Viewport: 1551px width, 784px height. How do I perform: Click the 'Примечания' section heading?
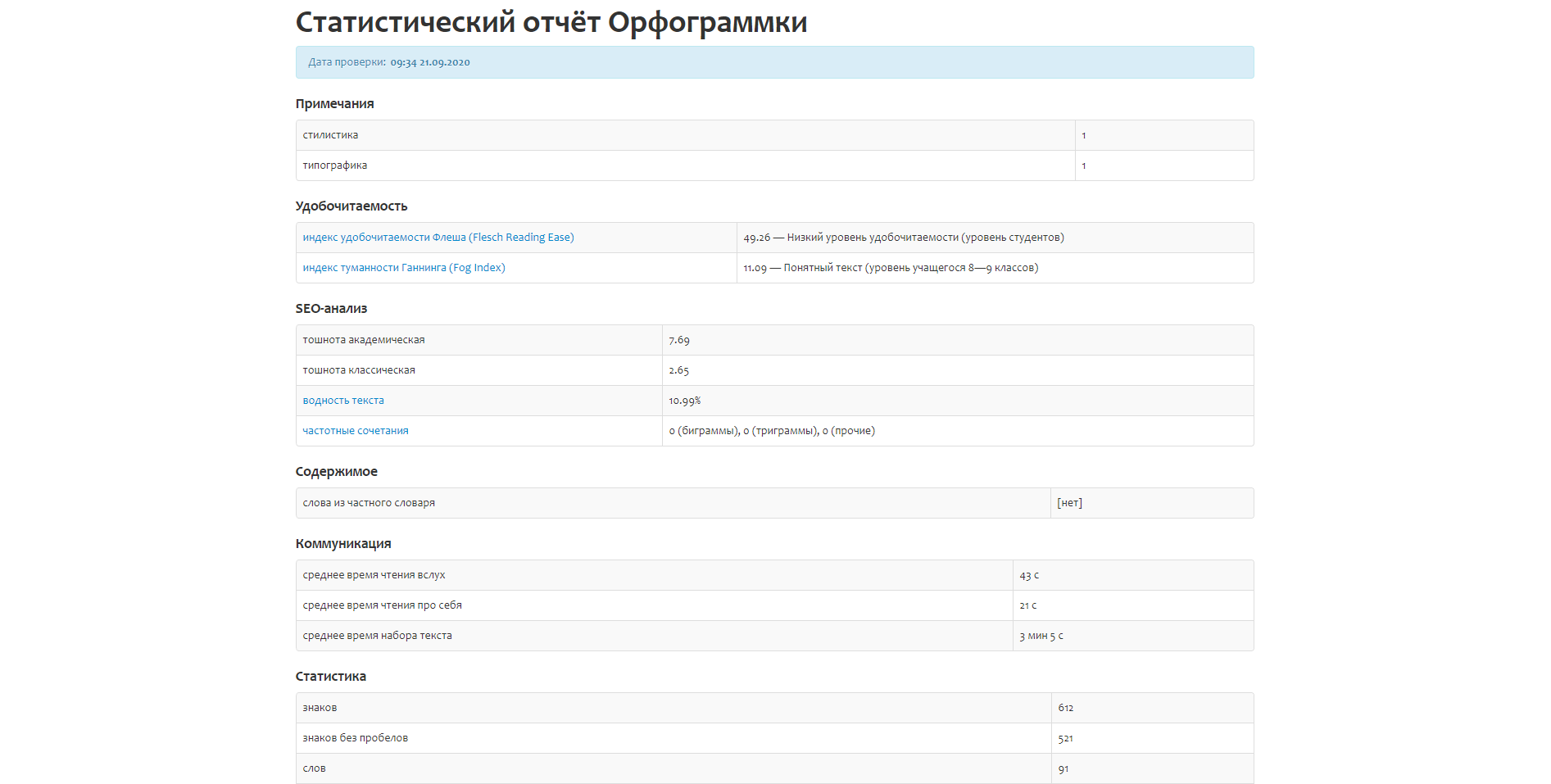coord(335,104)
